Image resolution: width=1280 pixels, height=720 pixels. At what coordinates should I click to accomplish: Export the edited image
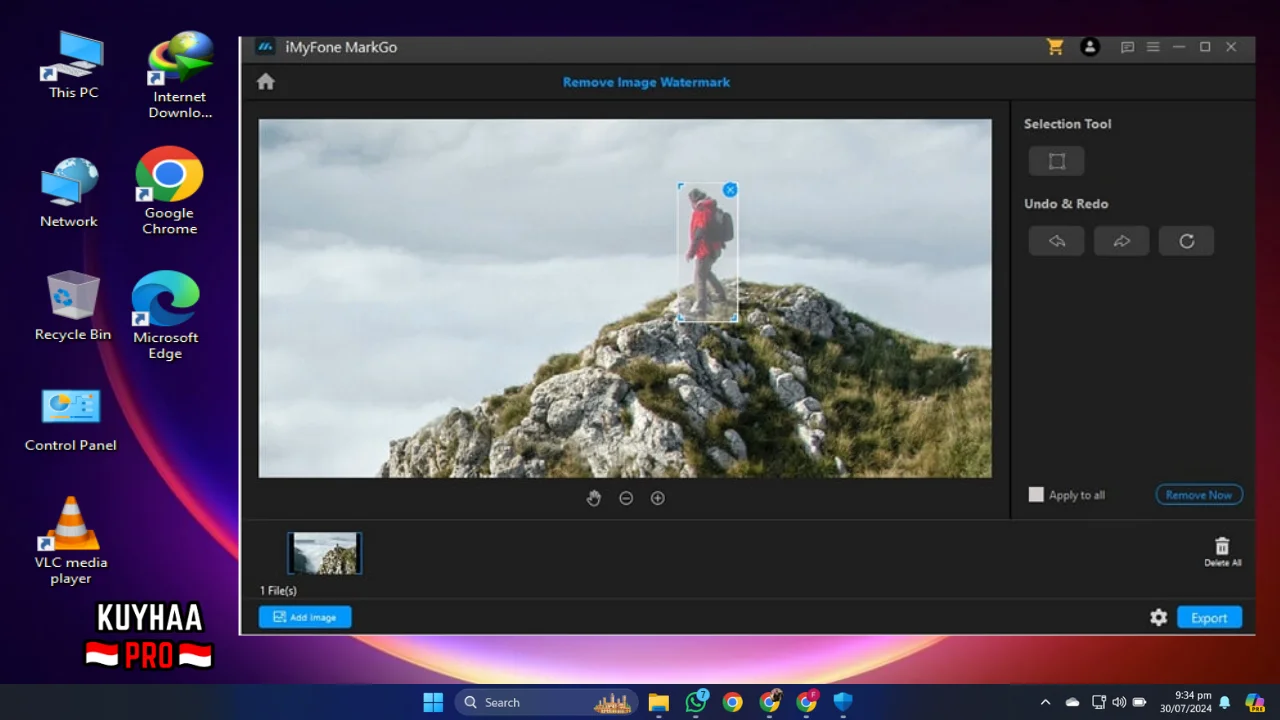coord(1209,617)
